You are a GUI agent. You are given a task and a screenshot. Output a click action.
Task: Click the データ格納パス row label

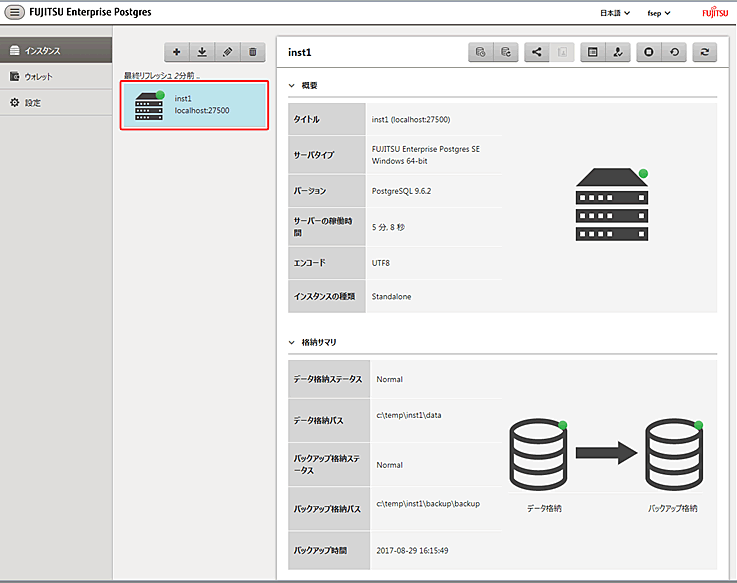coord(329,421)
